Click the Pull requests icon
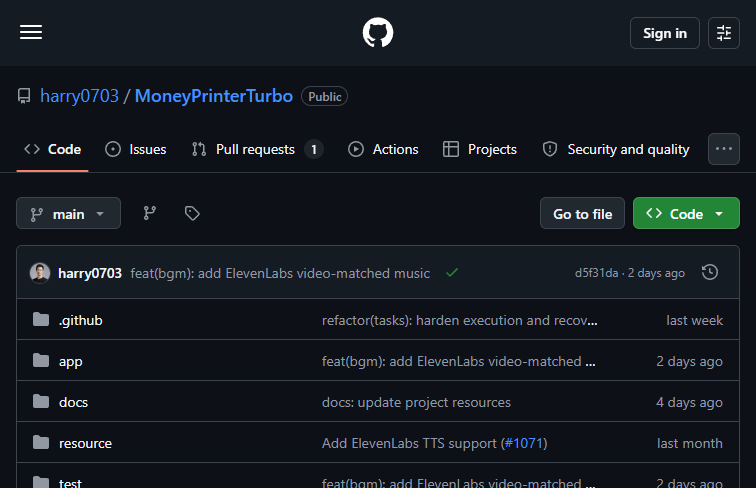The image size is (756, 488). click(199, 149)
